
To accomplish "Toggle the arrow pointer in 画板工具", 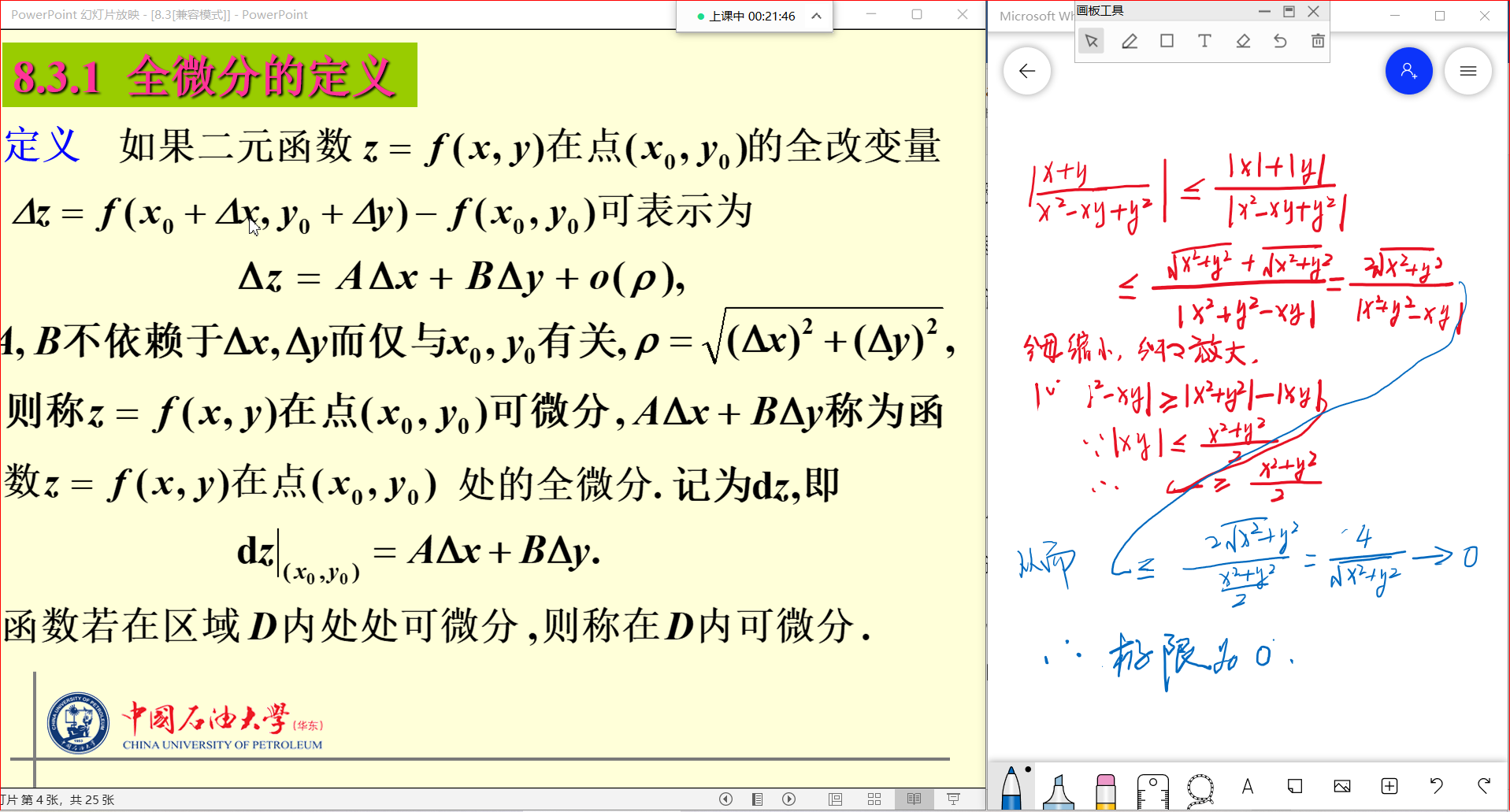I will [1091, 41].
